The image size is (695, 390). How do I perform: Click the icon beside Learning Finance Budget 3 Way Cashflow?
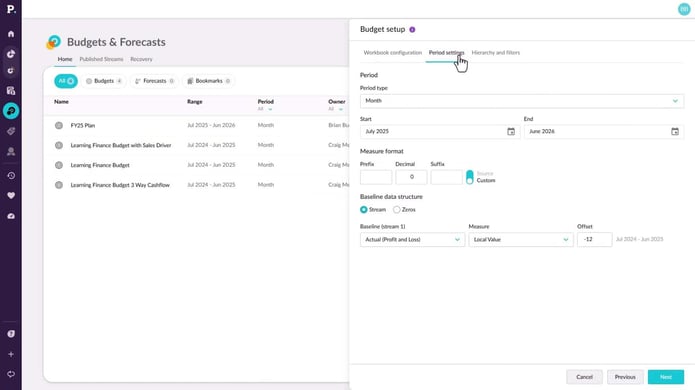click(x=59, y=185)
